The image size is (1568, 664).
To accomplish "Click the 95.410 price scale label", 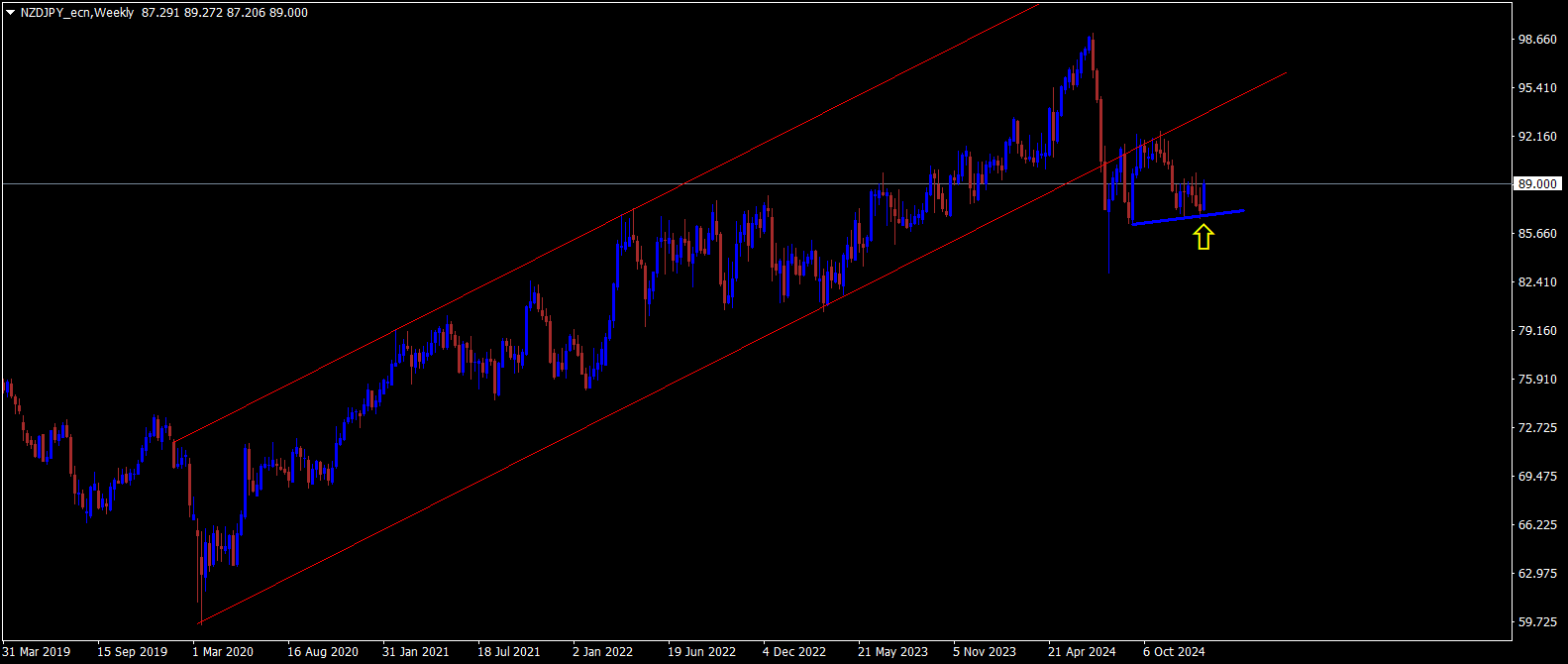I will (x=1538, y=88).
